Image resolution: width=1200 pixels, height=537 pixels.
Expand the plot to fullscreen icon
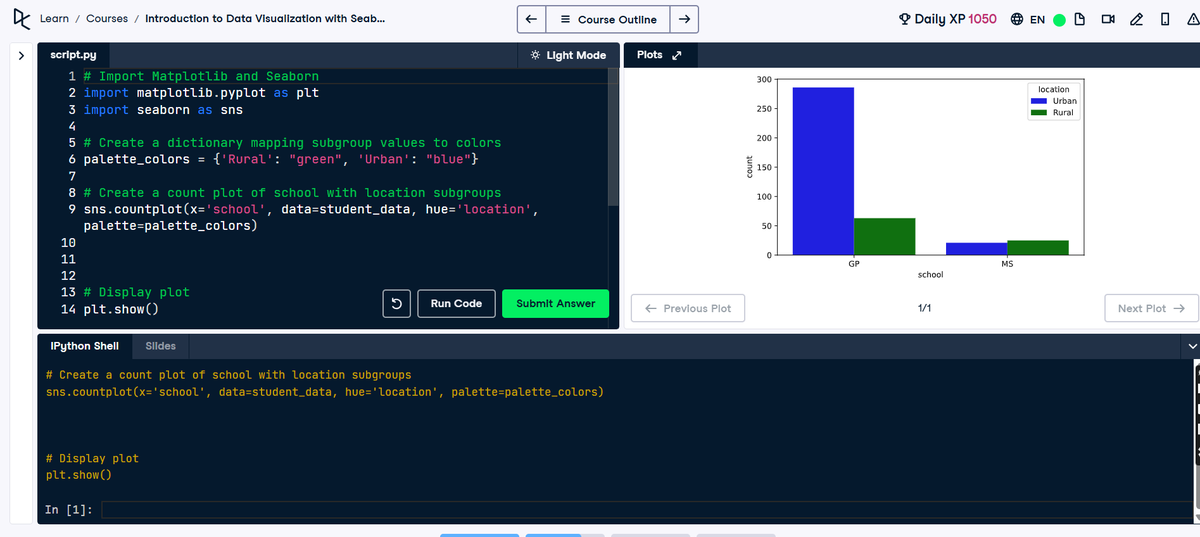click(675, 55)
